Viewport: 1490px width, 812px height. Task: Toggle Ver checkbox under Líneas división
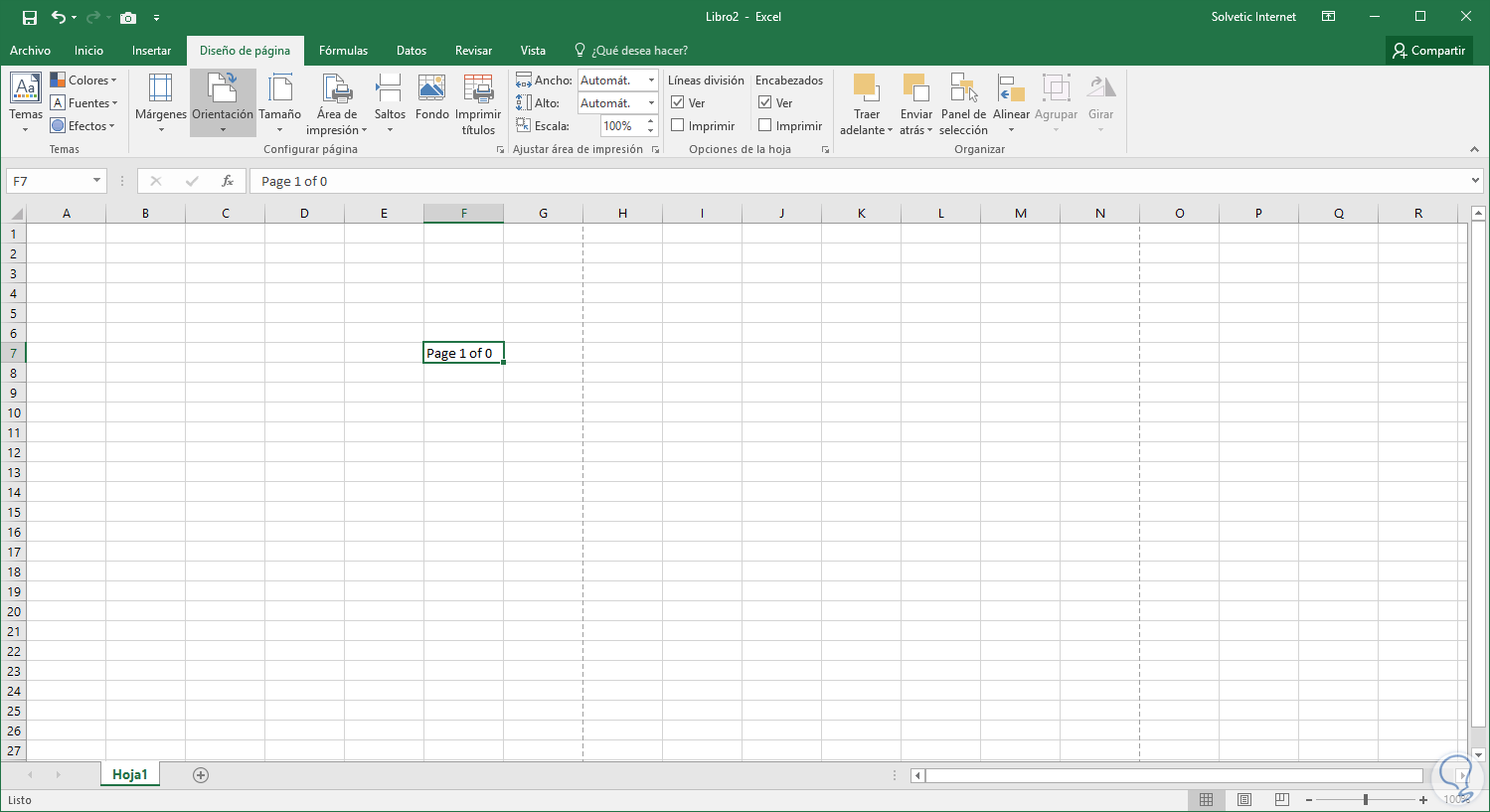(678, 102)
